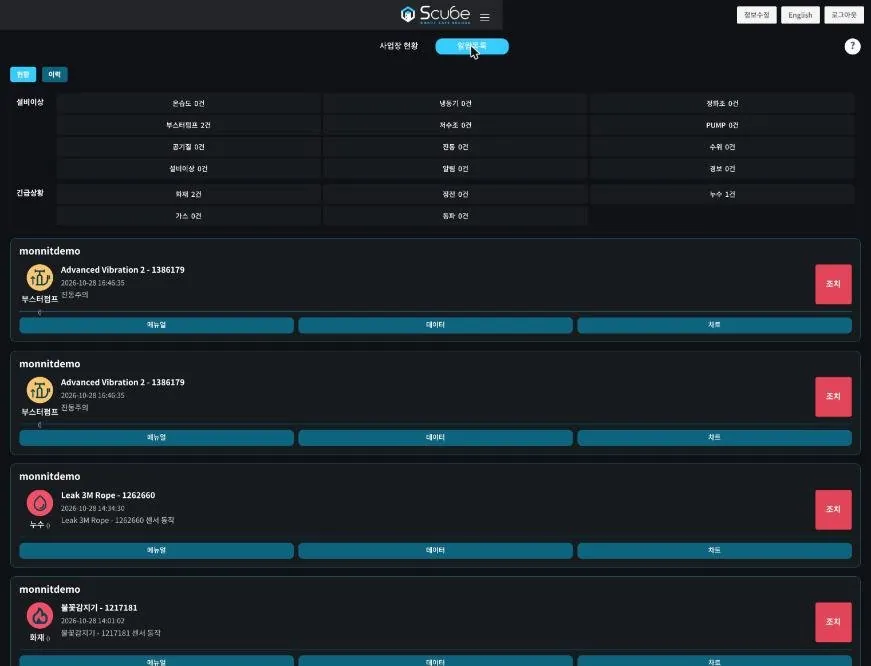The width and height of the screenshot is (871, 666).
Task: Click the title Leak 3M Rope - 1262660
Action: click(x=108, y=495)
